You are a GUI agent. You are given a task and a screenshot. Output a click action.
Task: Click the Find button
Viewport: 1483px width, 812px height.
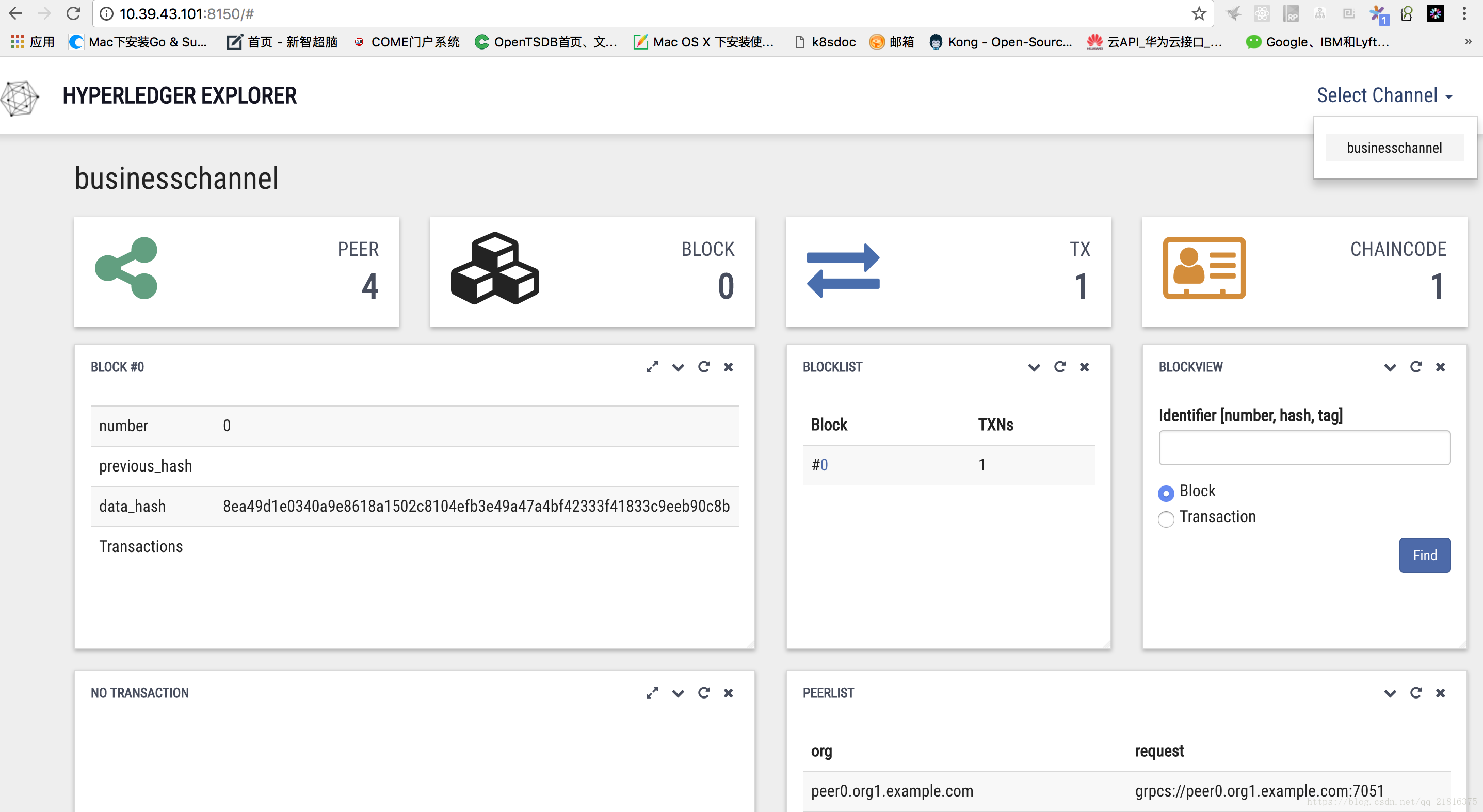tap(1425, 555)
